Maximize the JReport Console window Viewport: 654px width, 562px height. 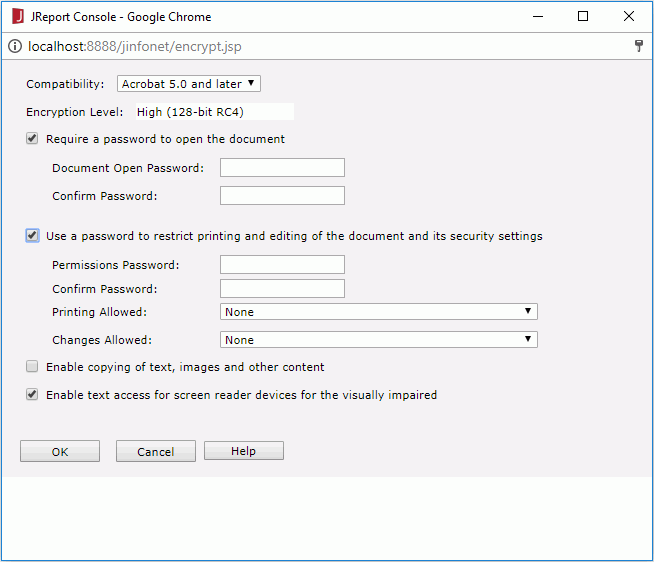(x=583, y=16)
